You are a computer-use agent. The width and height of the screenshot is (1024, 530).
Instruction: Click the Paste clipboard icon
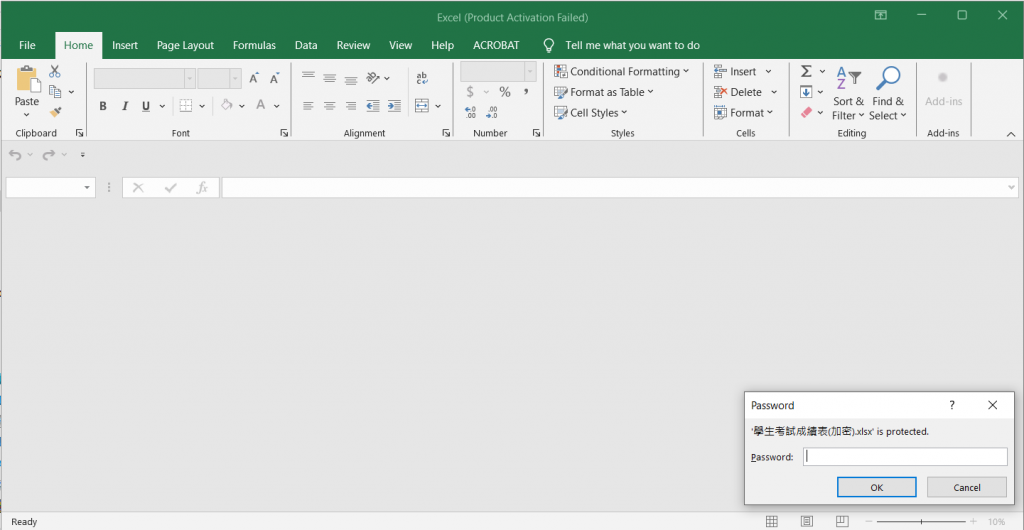[27, 80]
